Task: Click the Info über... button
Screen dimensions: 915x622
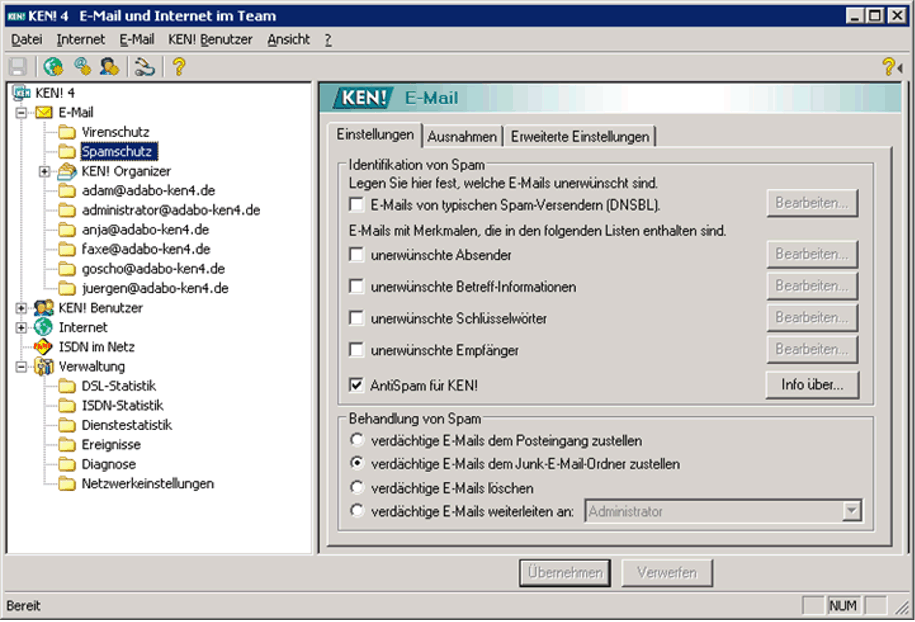Action: coord(812,385)
